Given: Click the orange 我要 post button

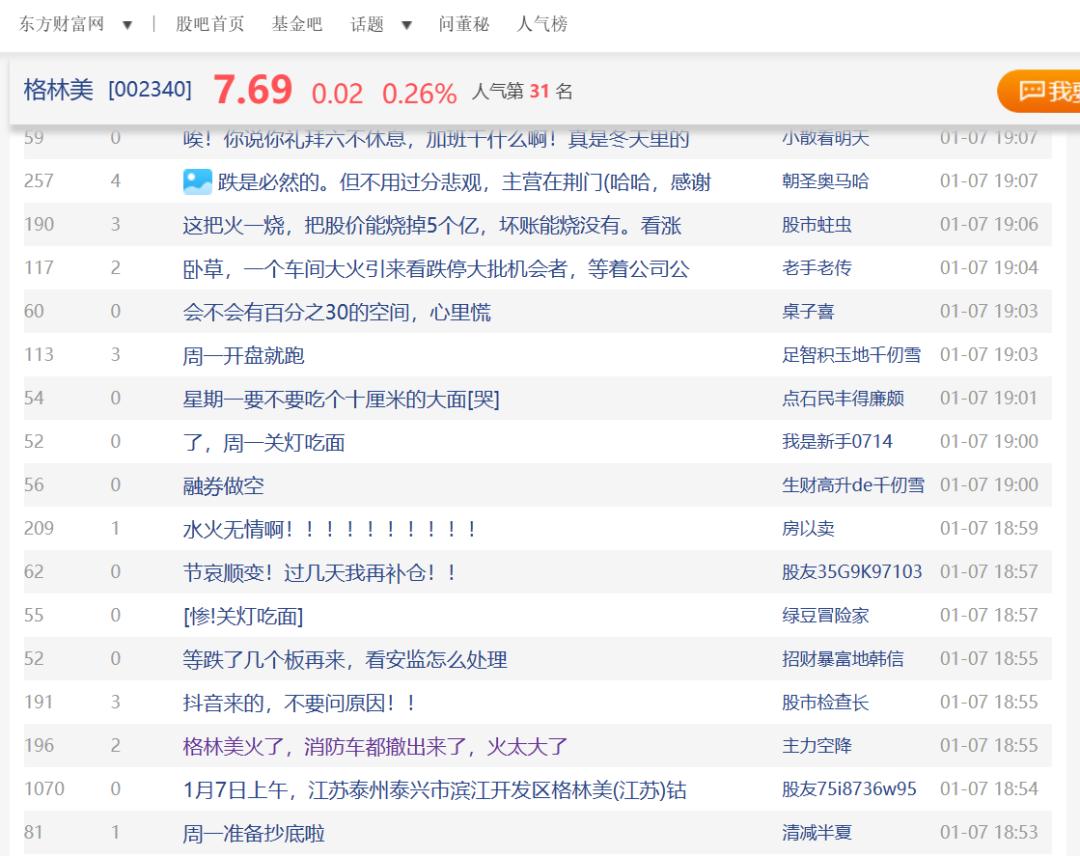Looking at the screenshot, I should point(1040,91).
